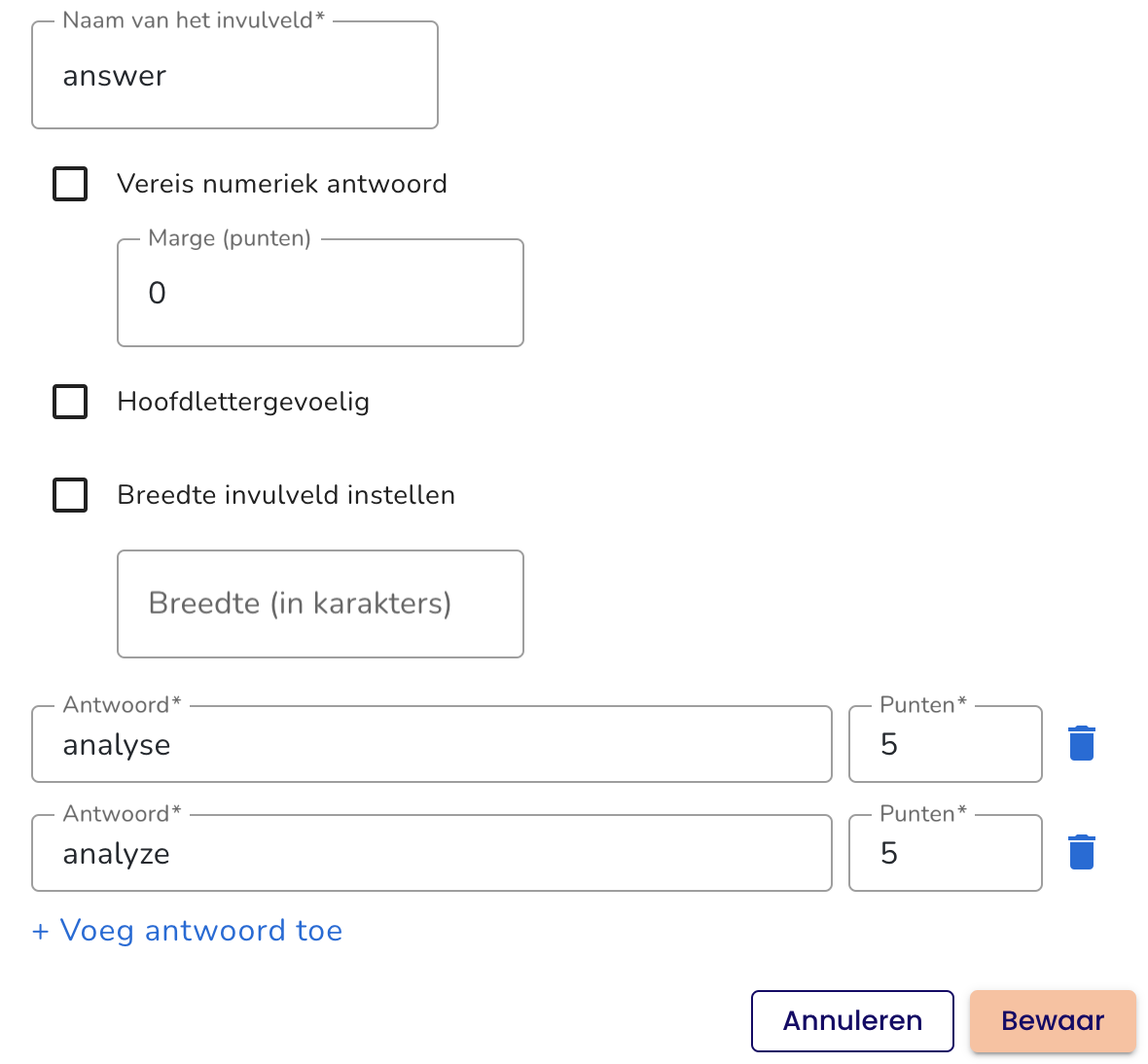Viewport: 1148px width, 1064px height.
Task: Edit the answer field containing 'analyze'
Action: pos(432,853)
